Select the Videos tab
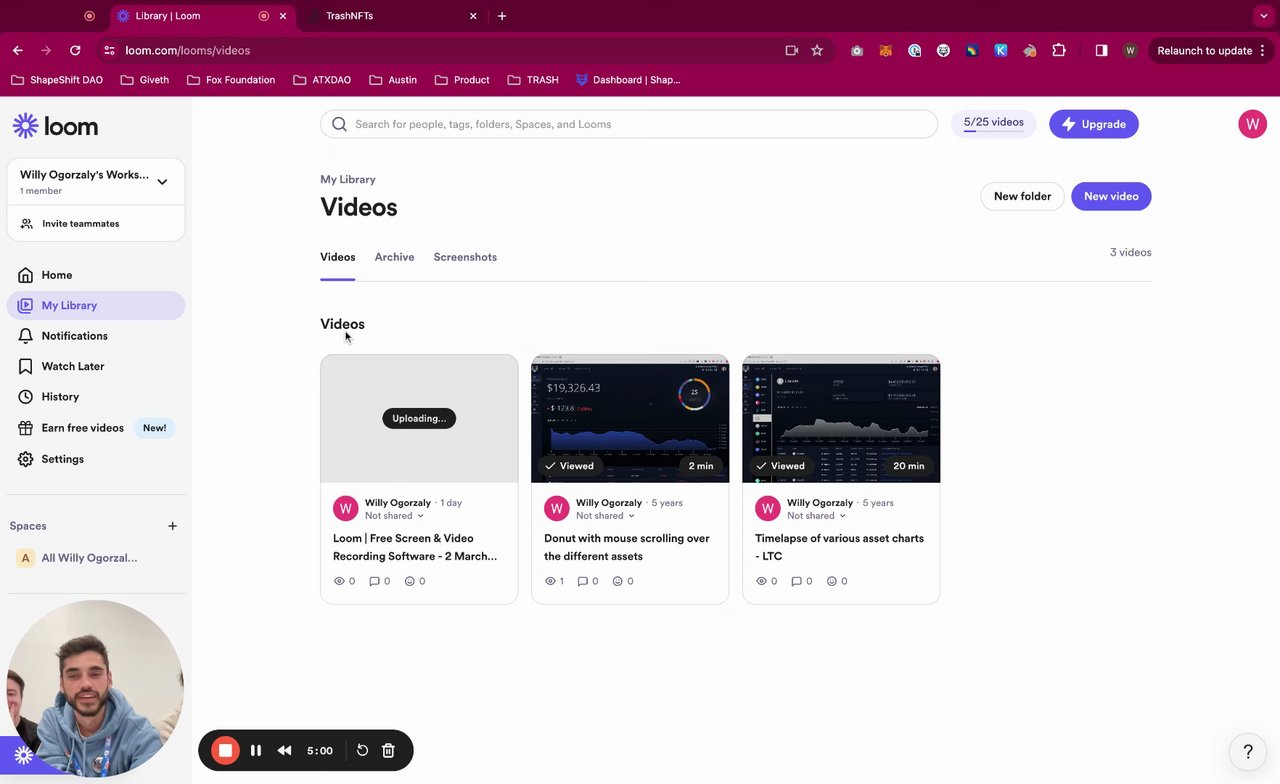 pyautogui.click(x=337, y=257)
